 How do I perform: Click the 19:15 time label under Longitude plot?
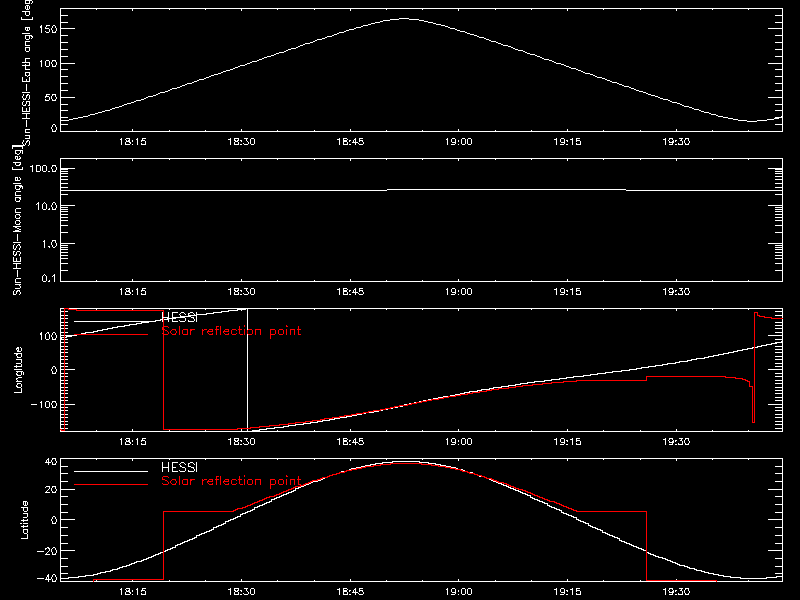click(567, 442)
